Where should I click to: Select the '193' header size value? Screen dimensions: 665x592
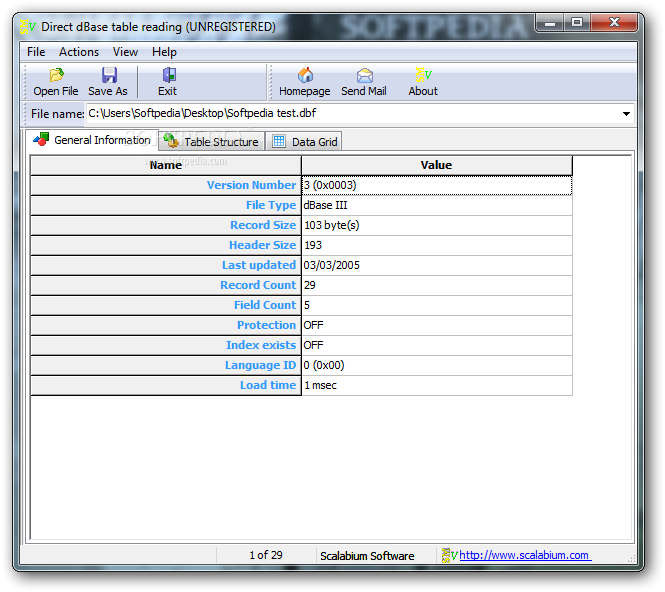[437, 245]
